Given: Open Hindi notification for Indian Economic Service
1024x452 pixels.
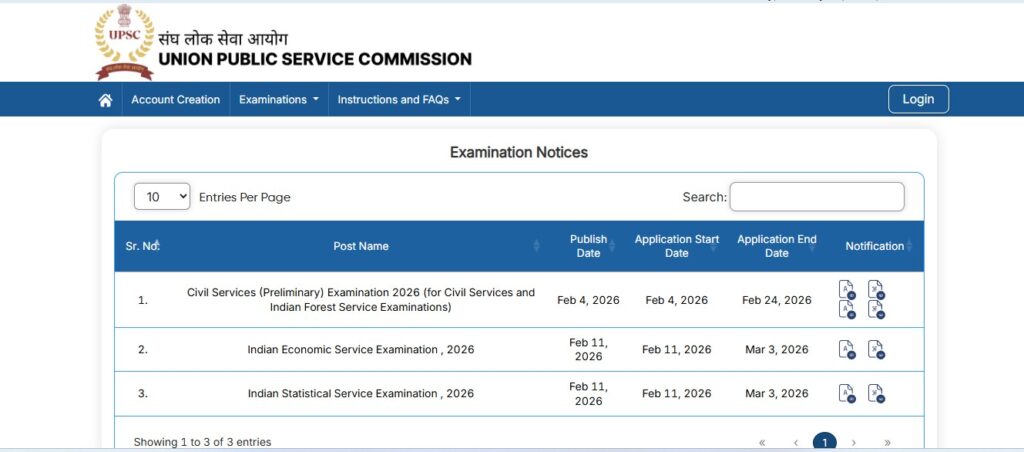Looking at the screenshot, I should [x=876, y=350].
